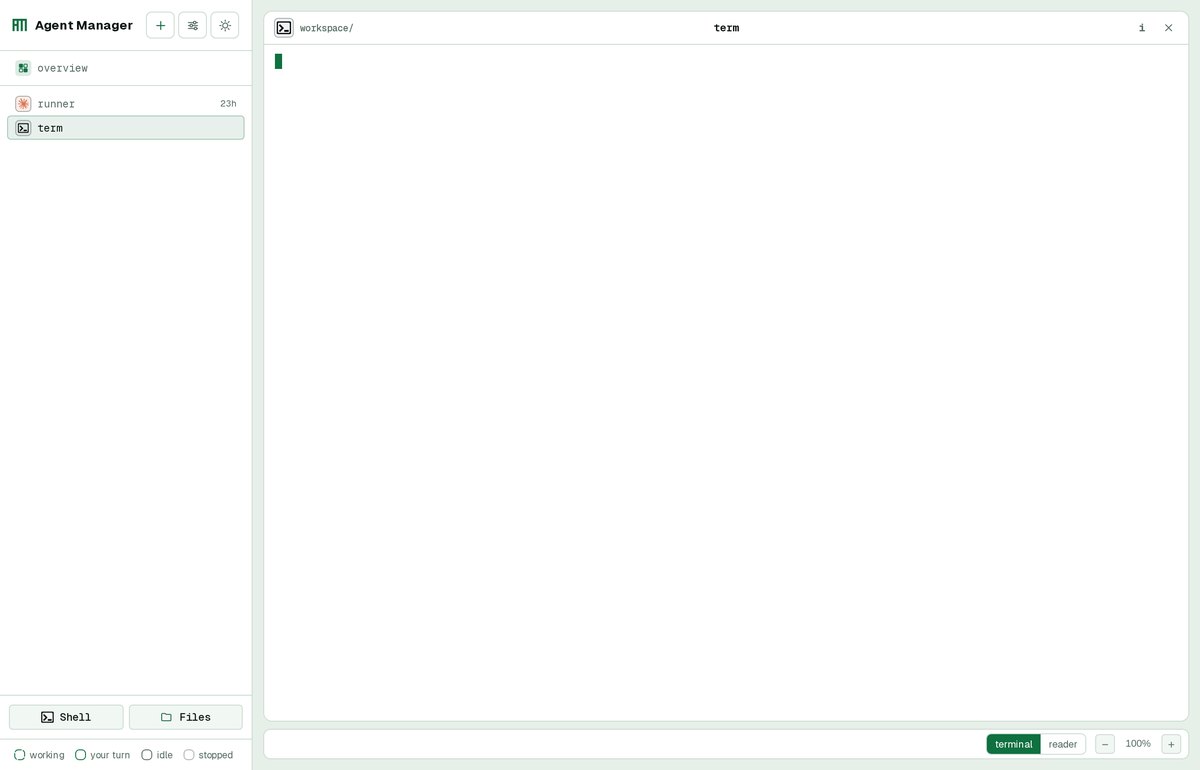
Task: Select the runner agent row
Action: click(x=125, y=104)
